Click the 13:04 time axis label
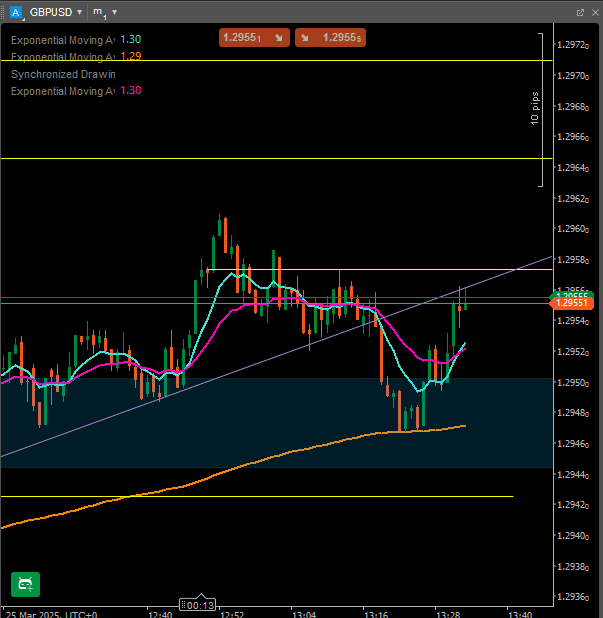 click(304, 614)
